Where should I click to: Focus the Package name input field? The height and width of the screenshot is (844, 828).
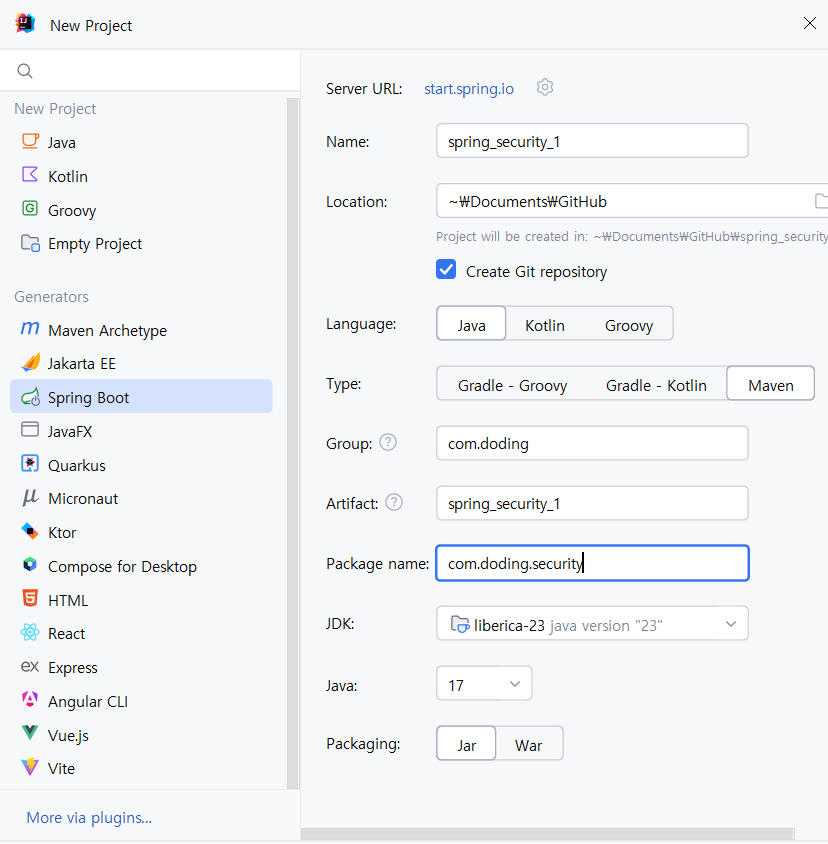(x=592, y=563)
